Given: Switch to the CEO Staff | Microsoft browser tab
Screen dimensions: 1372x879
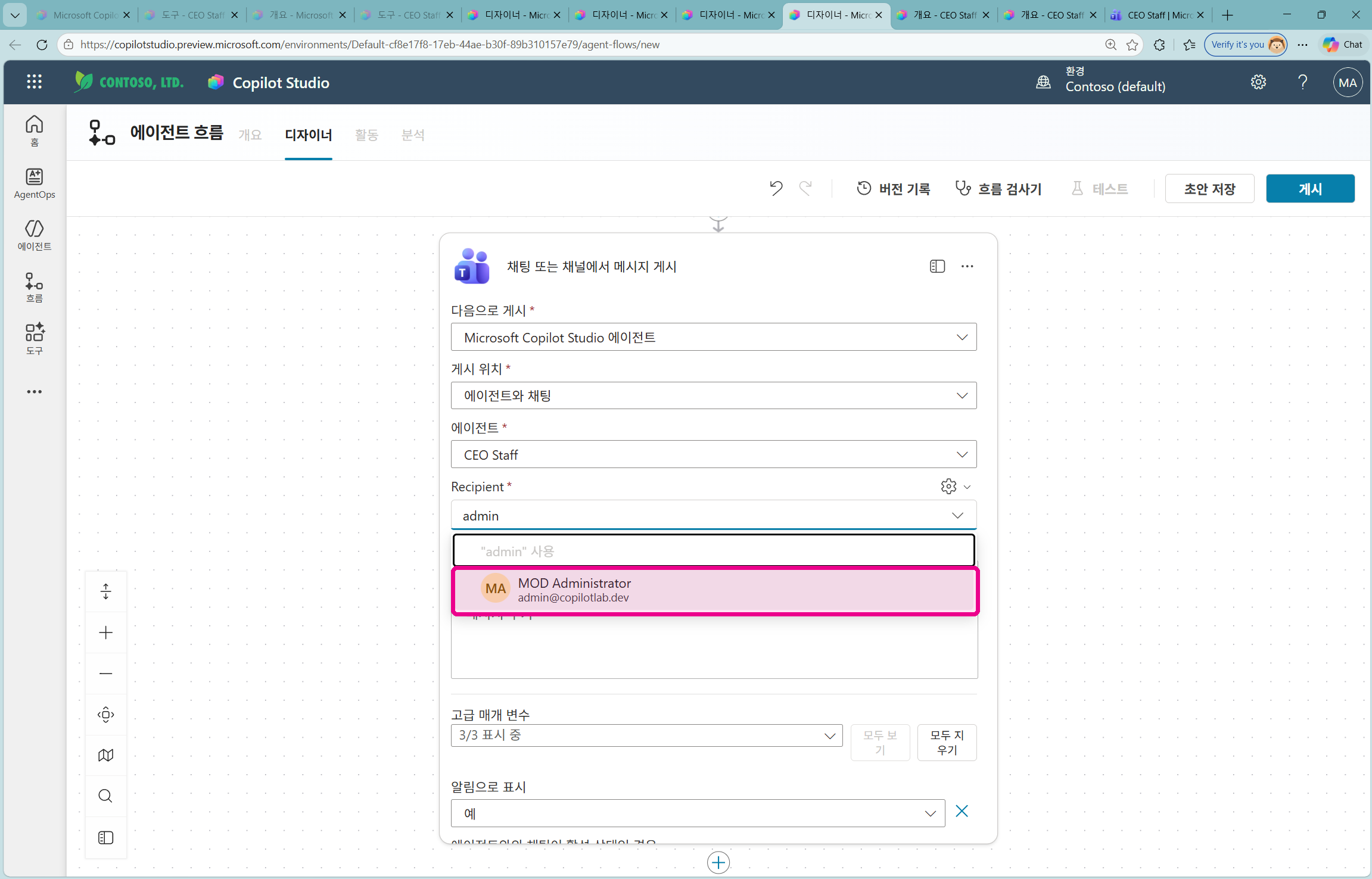Looking at the screenshot, I should click(1157, 15).
